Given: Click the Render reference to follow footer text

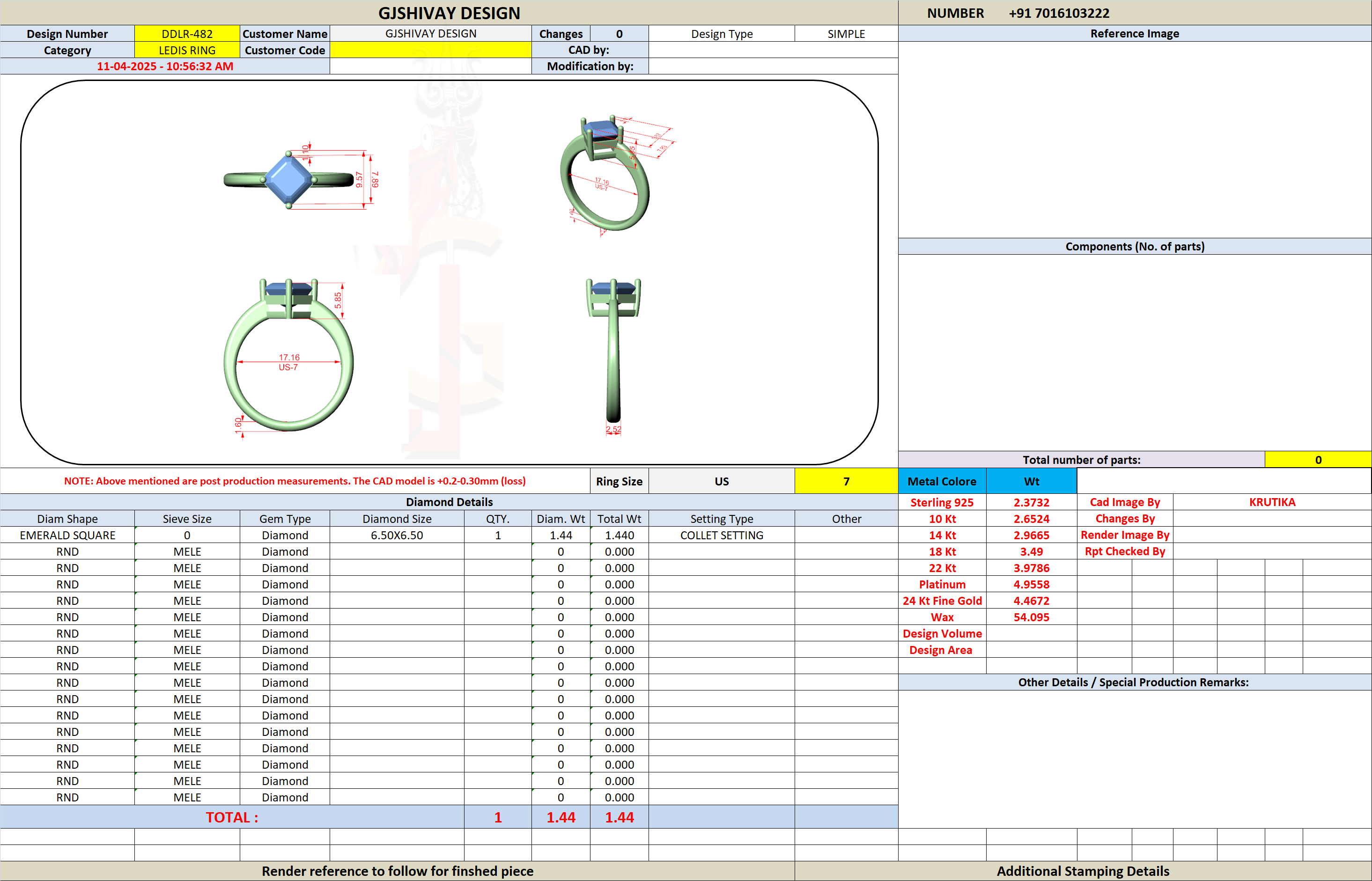Looking at the screenshot, I should (x=398, y=871).
